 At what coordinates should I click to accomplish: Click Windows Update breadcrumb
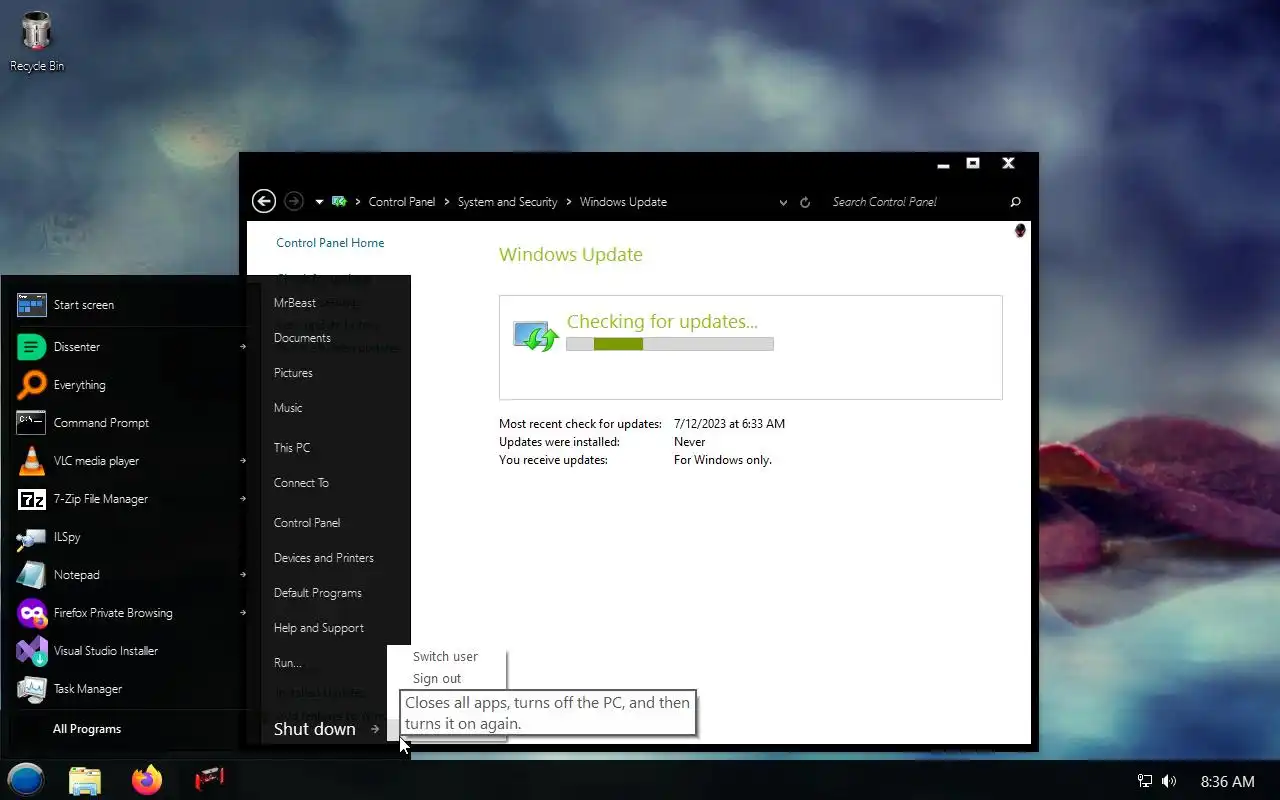(623, 202)
